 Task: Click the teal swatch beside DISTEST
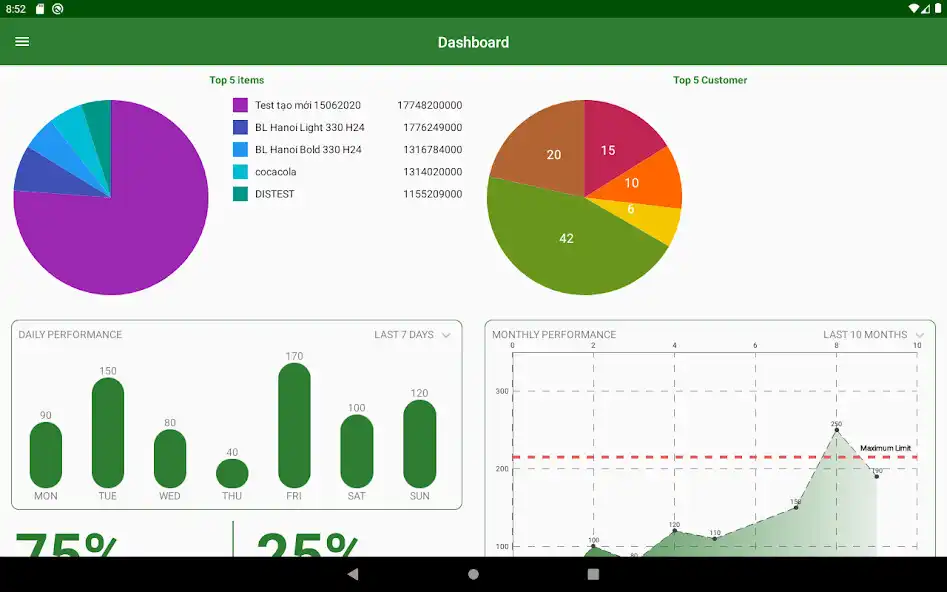(x=240, y=194)
